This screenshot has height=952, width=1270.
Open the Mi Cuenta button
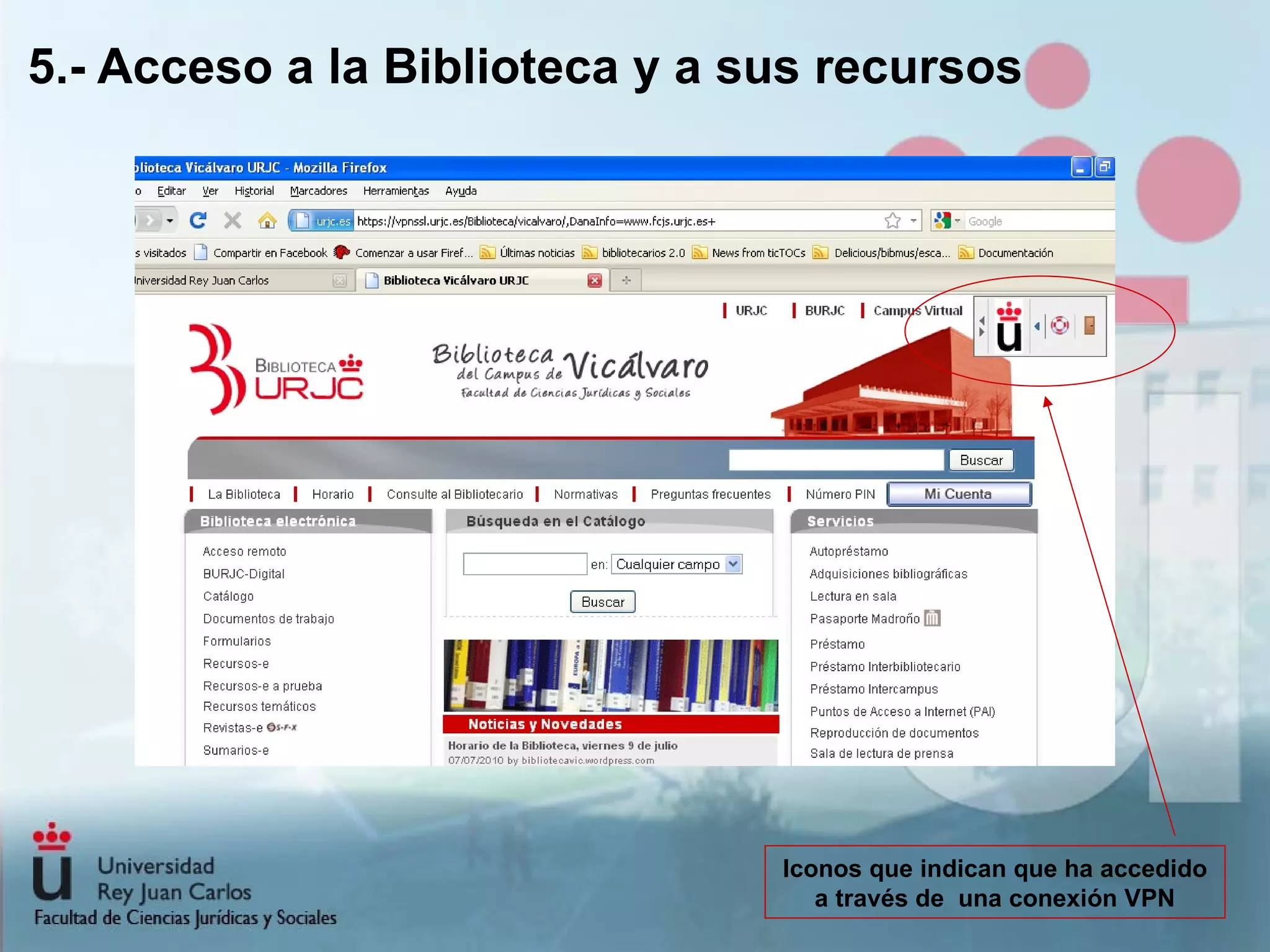click(959, 494)
